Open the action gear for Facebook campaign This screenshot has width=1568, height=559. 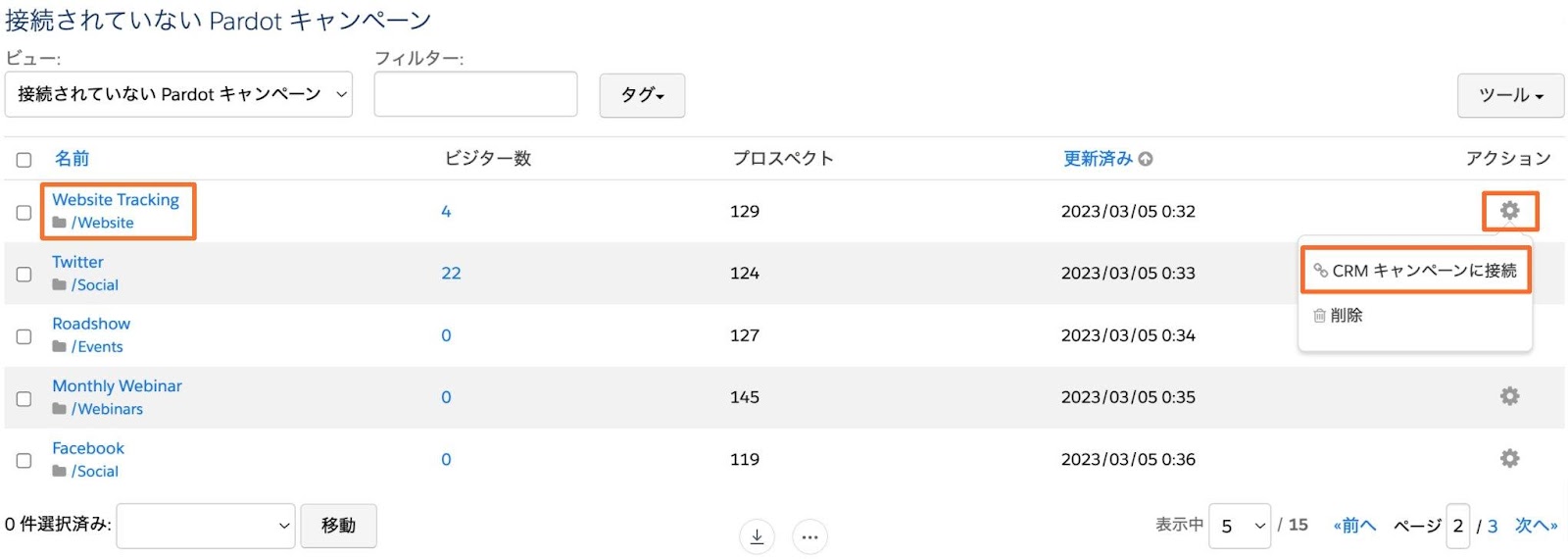(1509, 458)
